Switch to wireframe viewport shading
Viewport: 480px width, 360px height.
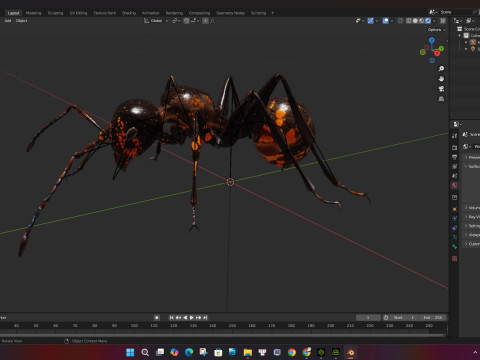[409, 21]
